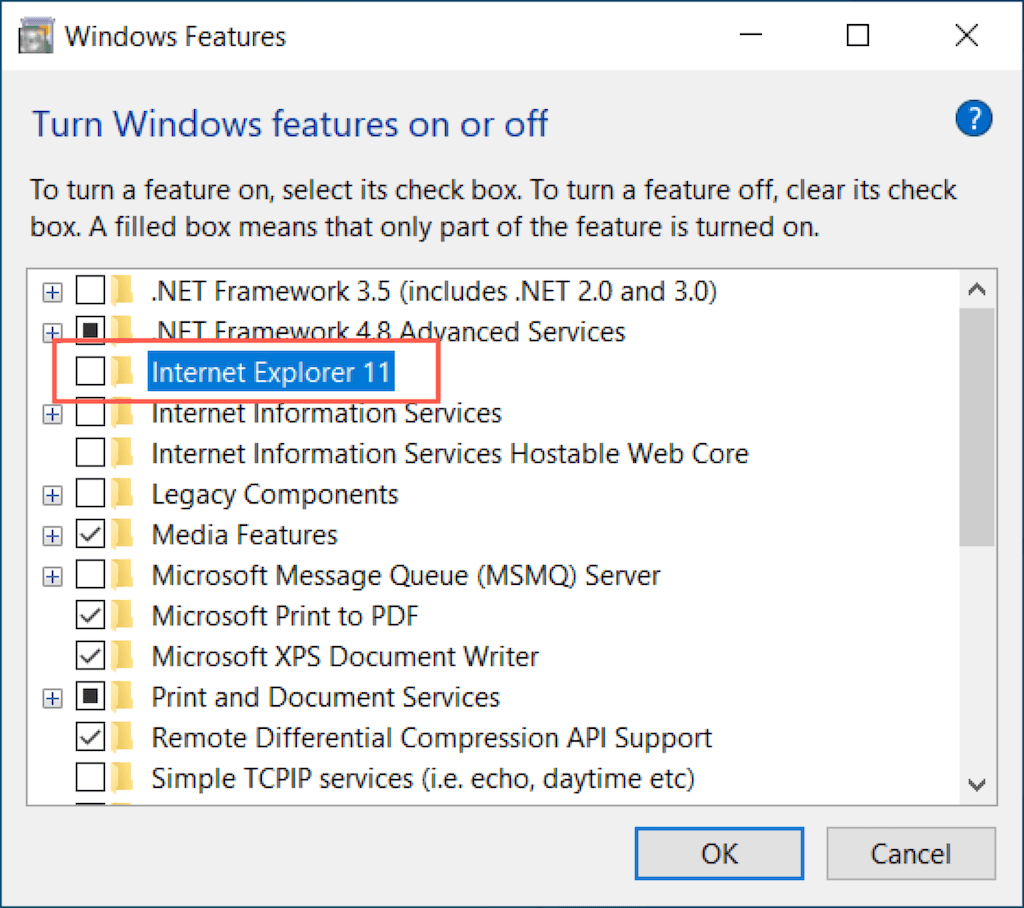
Task: Expand the Internet Information Services node
Action: [x=52, y=413]
